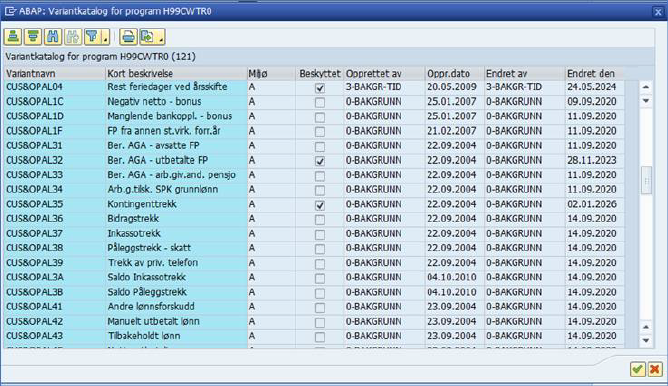Click description 'Ber. AGA - utbetalte FP'

click(158, 160)
